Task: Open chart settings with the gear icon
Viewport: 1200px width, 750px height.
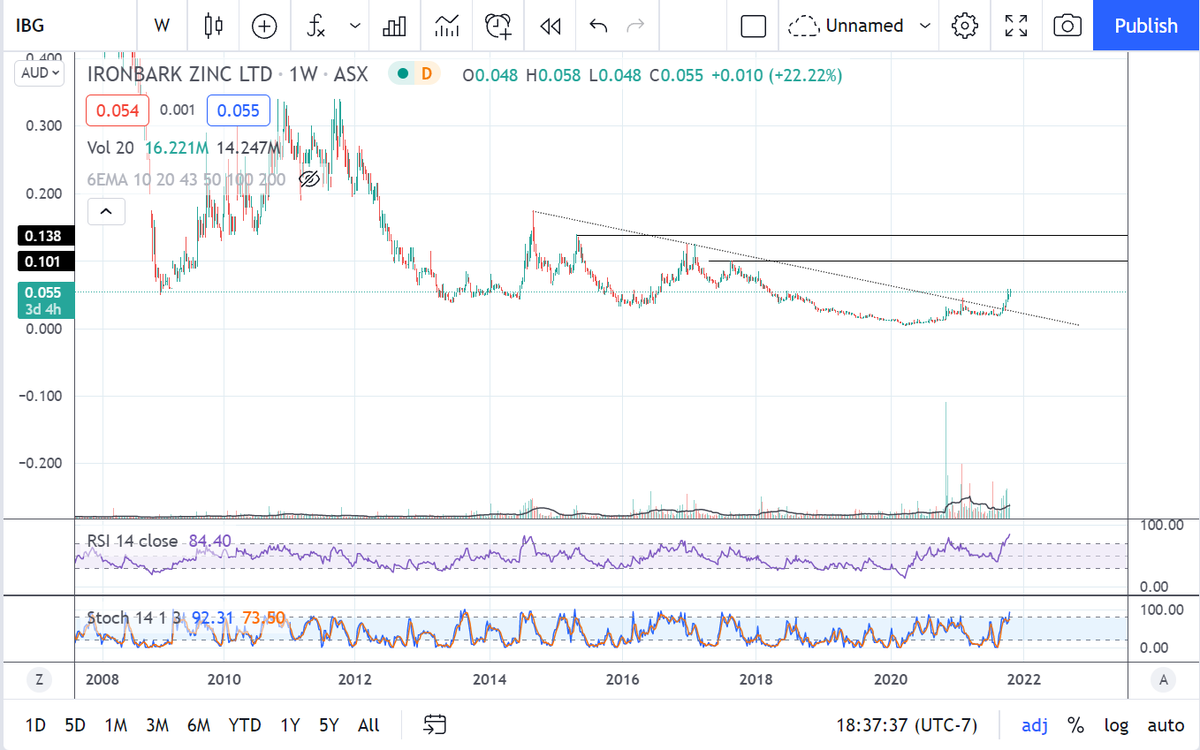Action: [964, 26]
